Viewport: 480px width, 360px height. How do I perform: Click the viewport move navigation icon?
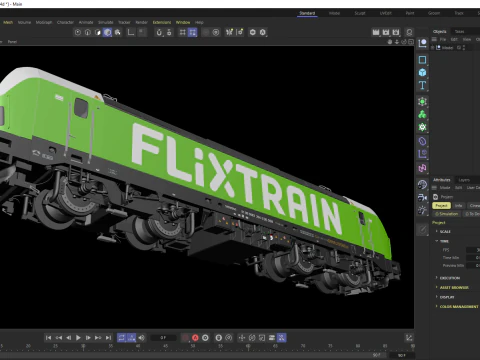390,42
